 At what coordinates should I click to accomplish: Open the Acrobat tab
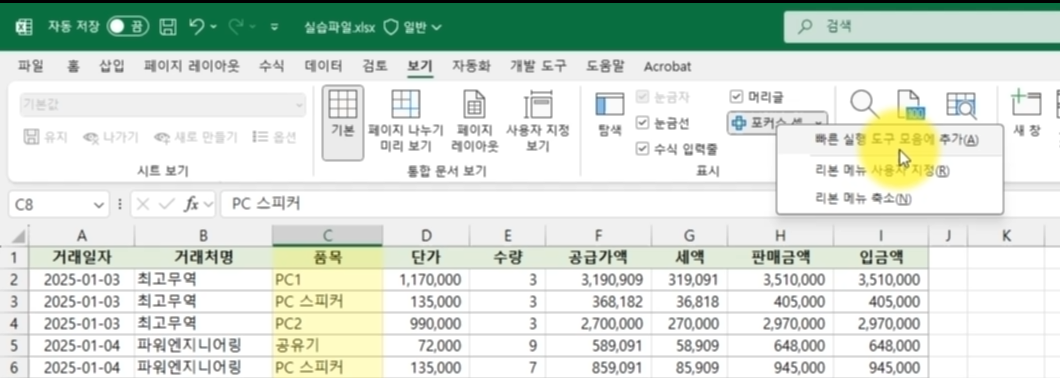tap(667, 66)
